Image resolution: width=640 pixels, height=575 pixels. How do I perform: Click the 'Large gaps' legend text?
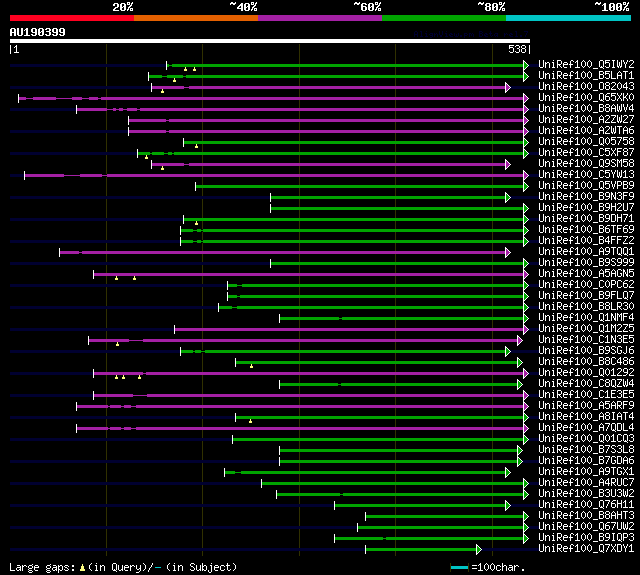point(42,567)
